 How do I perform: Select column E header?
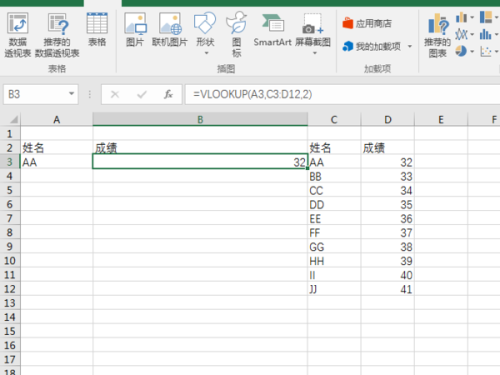coord(441,119)
